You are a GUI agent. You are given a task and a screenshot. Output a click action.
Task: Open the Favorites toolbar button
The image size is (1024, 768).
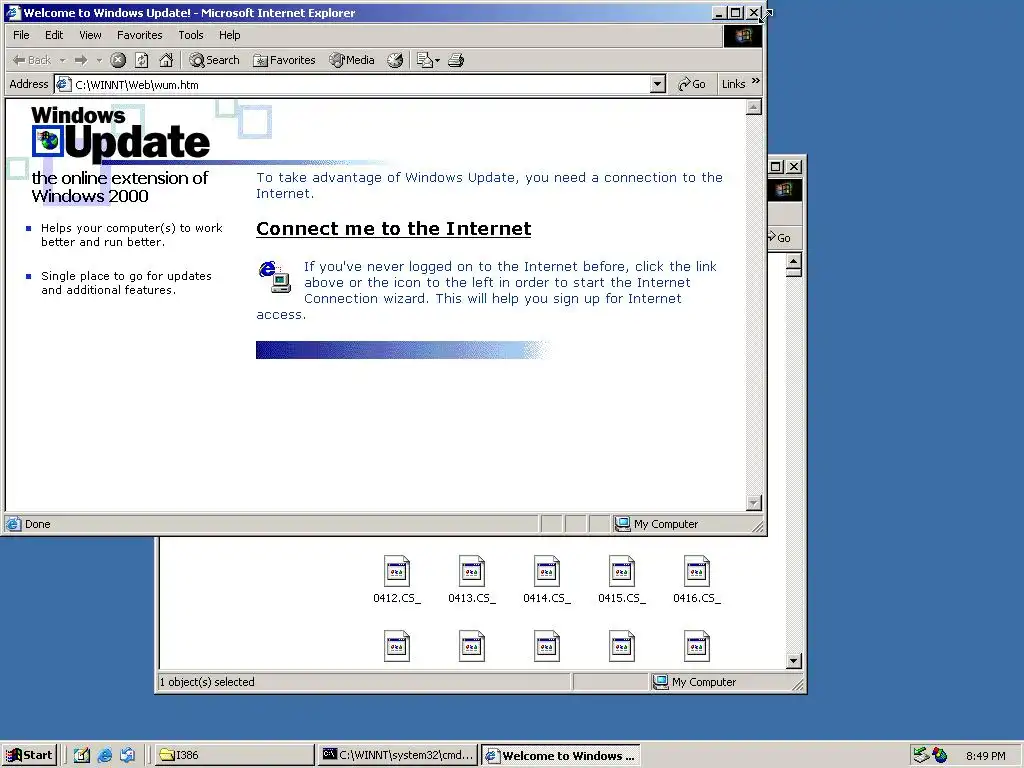tap(284, 60)
